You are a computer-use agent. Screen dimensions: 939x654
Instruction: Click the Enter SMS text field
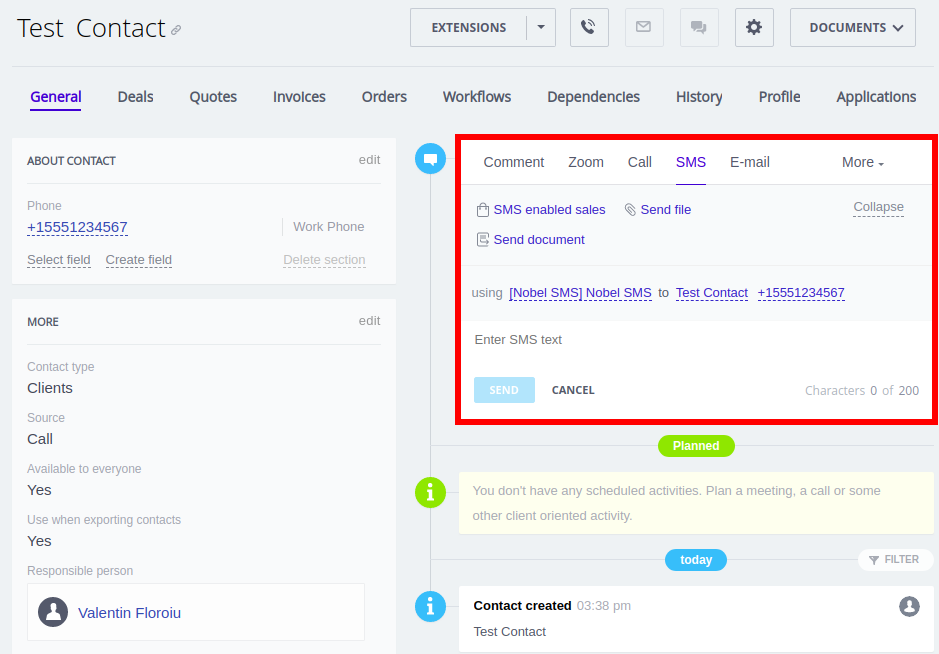pyautogui.click(x=695, y=340)
